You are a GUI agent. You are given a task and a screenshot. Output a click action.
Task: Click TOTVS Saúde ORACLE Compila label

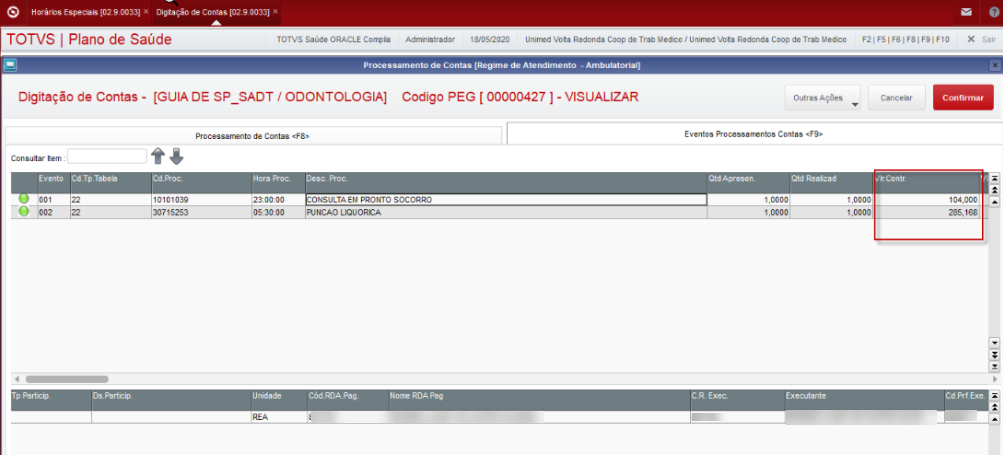[x=333, y=39]
